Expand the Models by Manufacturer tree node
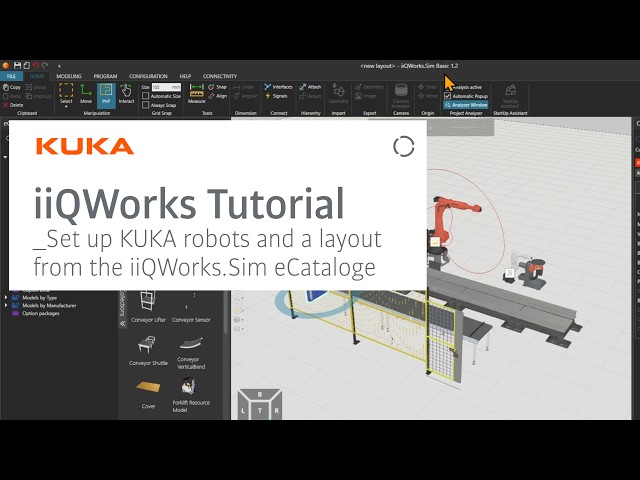 point(6,305)
